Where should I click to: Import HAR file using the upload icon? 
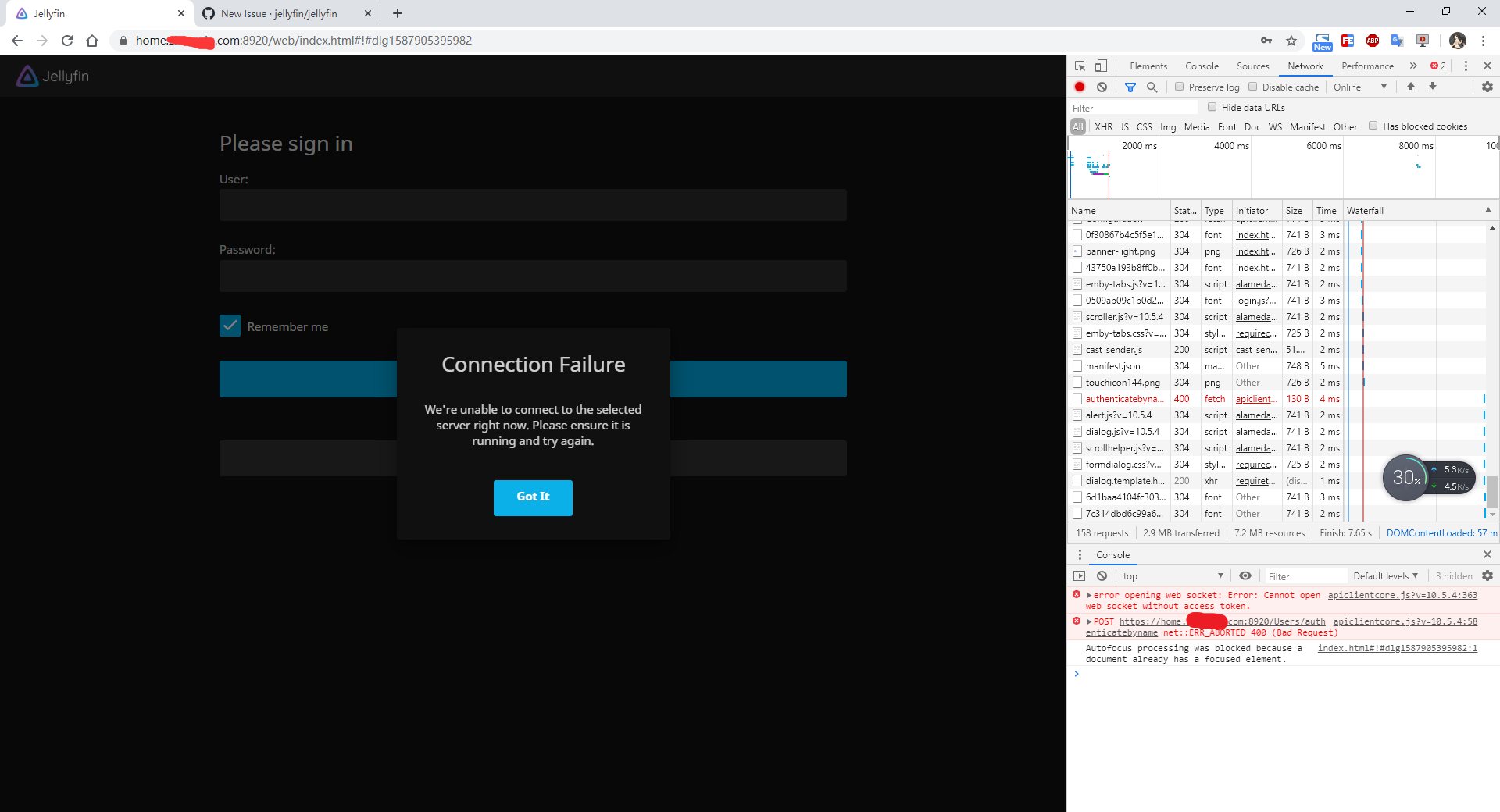(1411, 87)
